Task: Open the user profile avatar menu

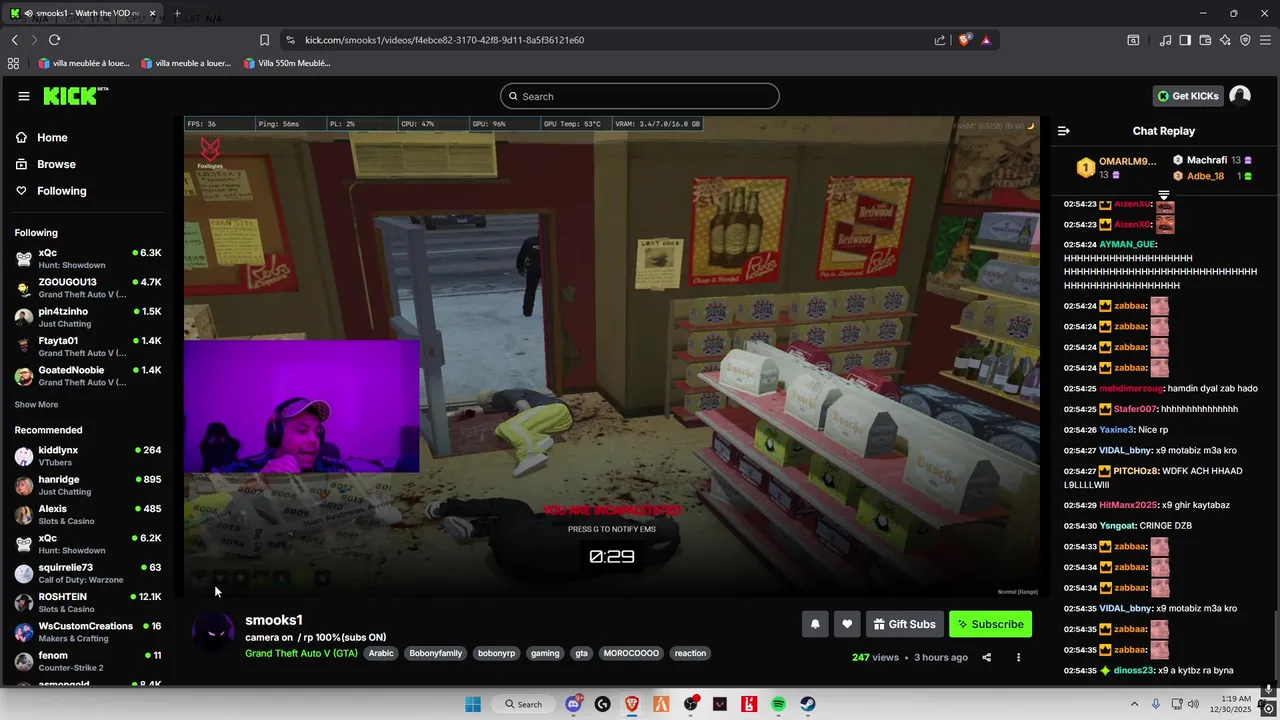Action: coord(1240,96)
